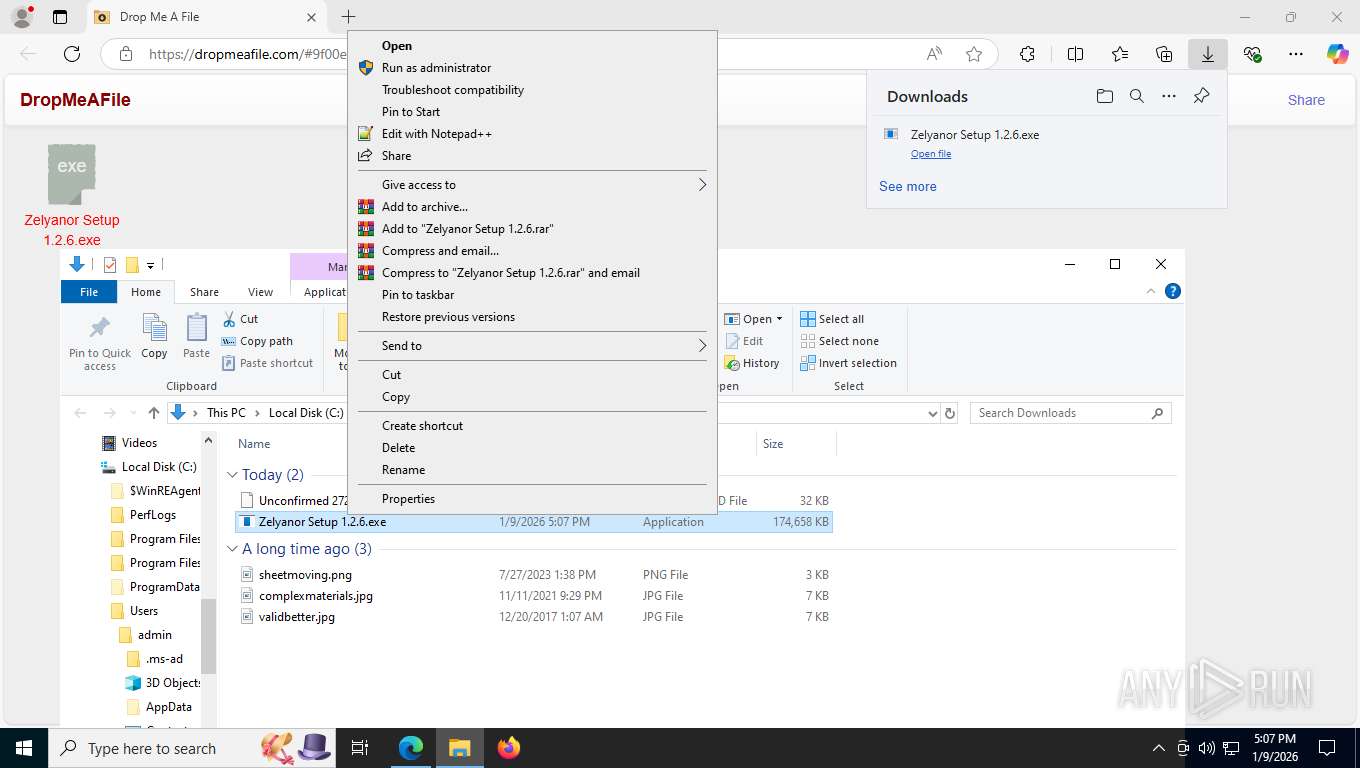
Task: Open the History button in ribbon
Action: [753, 363]
